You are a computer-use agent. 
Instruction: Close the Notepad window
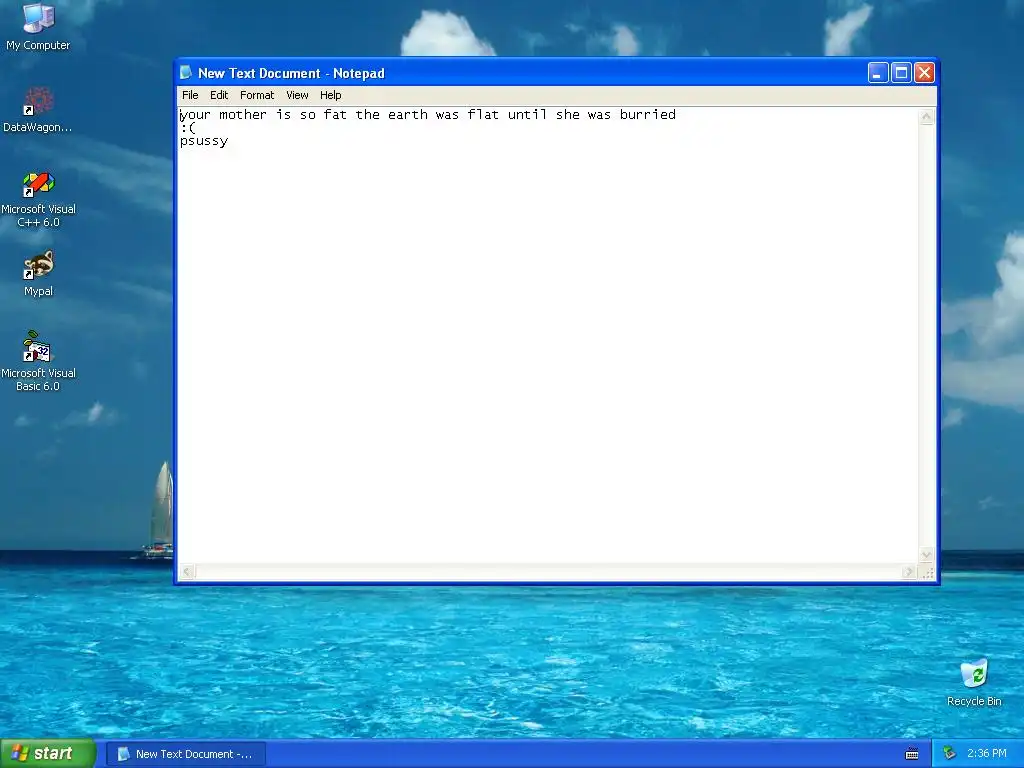point(924,72)
